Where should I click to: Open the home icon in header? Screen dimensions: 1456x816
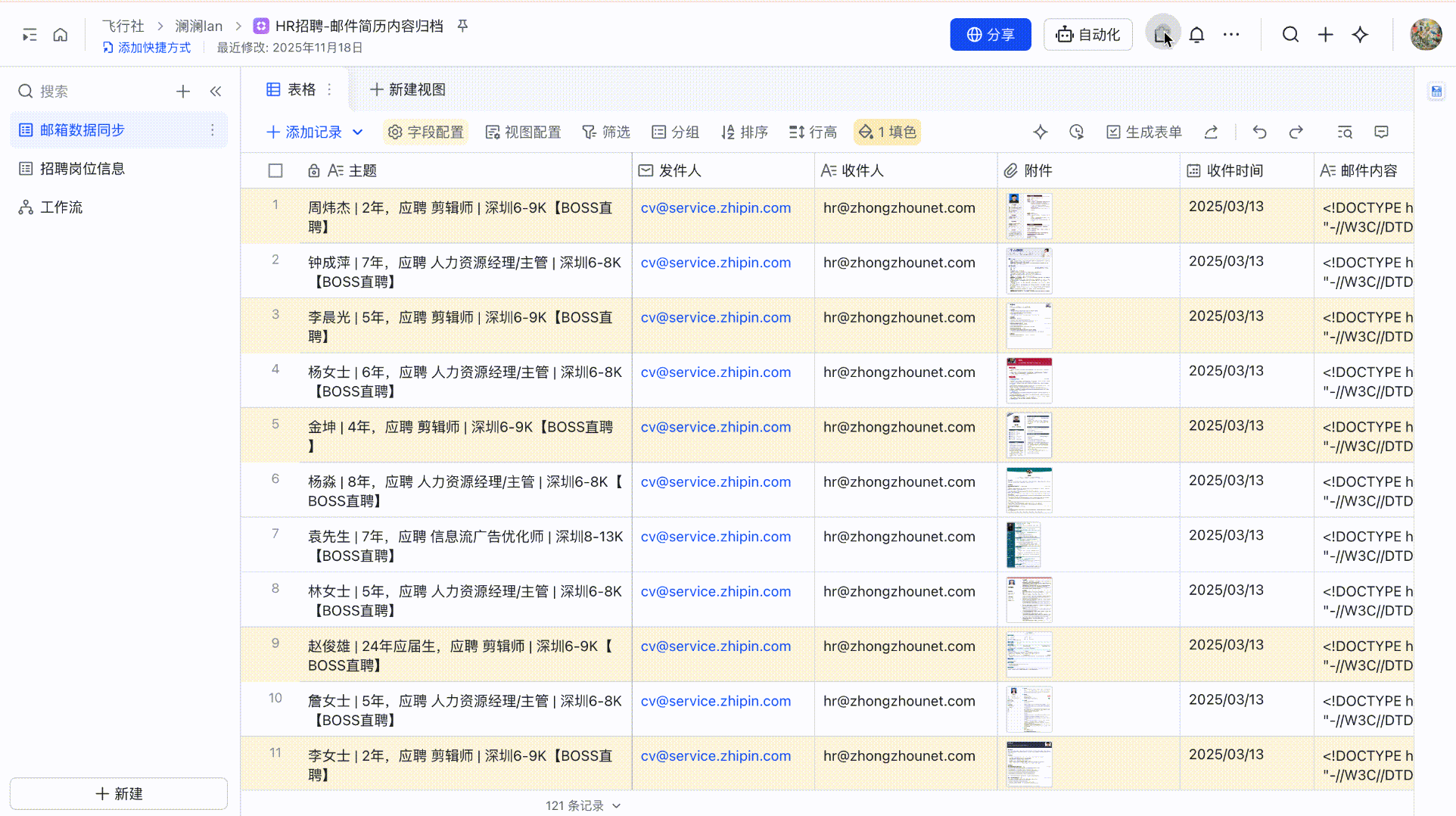point(61,35)
